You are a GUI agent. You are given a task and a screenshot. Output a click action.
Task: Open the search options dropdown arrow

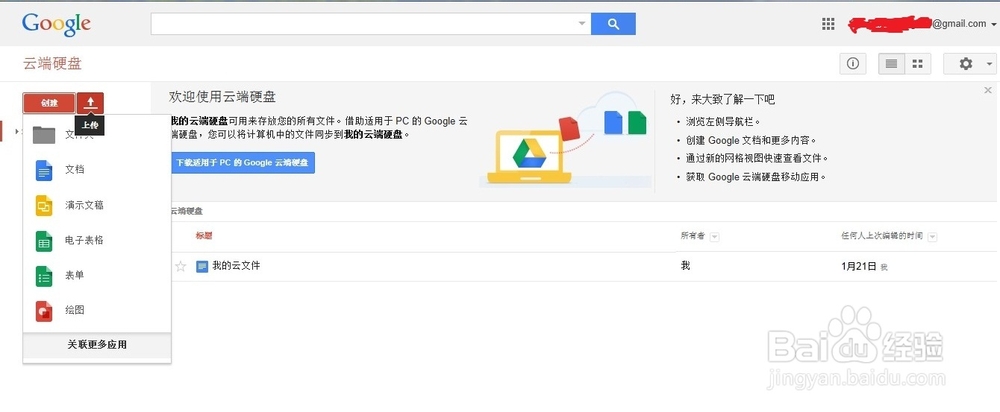pos(582,24)
